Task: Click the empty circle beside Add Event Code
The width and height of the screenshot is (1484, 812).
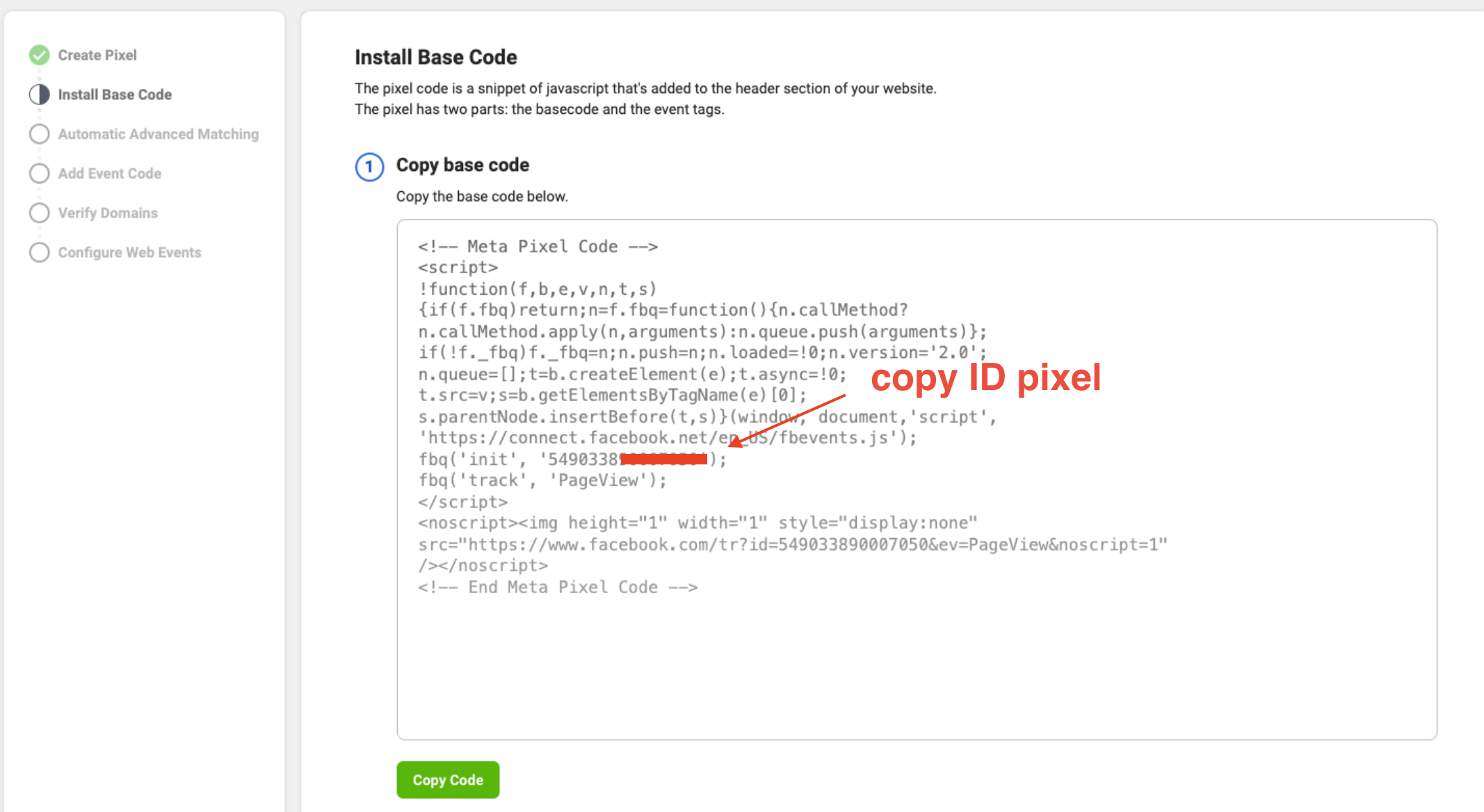Action: (x=40, y=173)
